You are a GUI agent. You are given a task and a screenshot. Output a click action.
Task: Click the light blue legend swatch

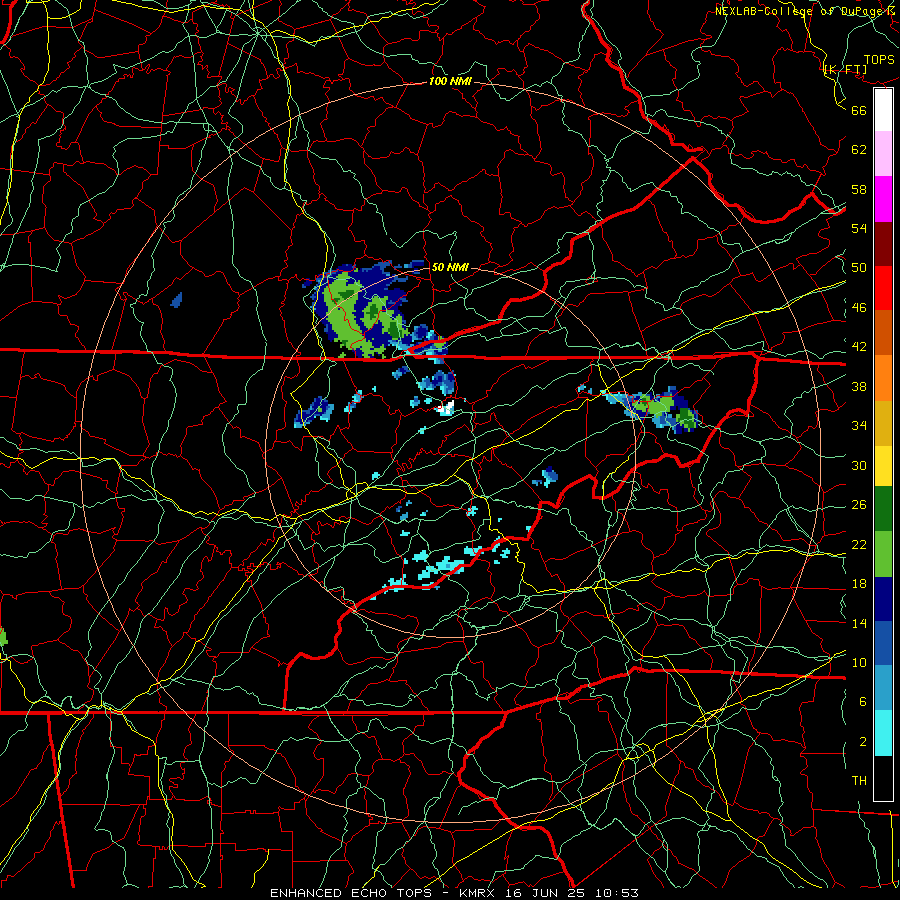[883, 688]
